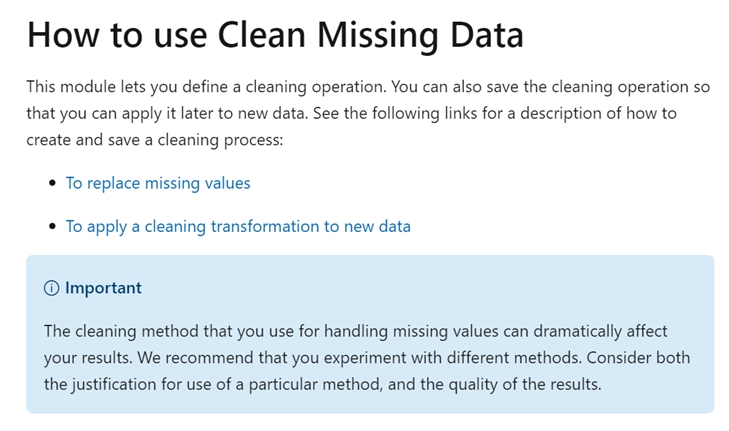Click the info icon beside Important
Screen dimensions: 729x431
pos(52,288)
